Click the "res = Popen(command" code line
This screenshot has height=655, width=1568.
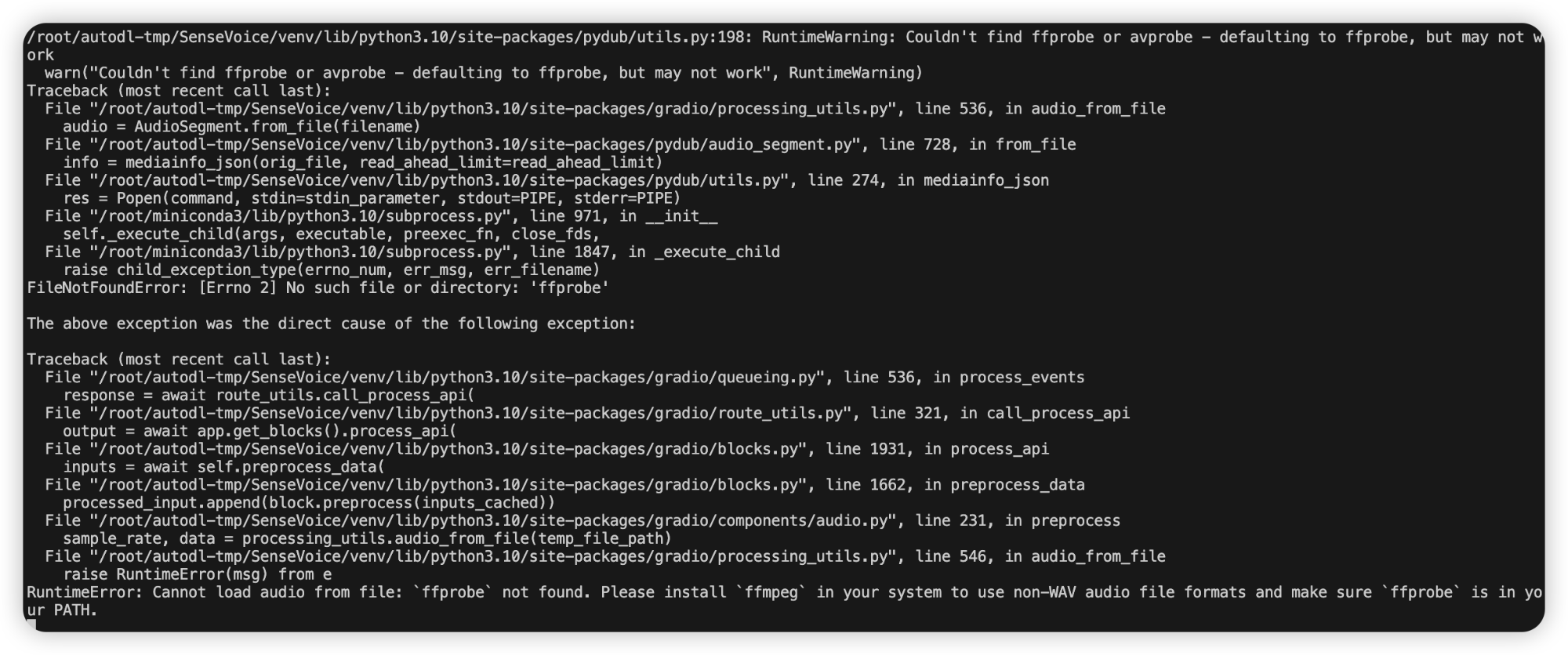pos(372,199)
